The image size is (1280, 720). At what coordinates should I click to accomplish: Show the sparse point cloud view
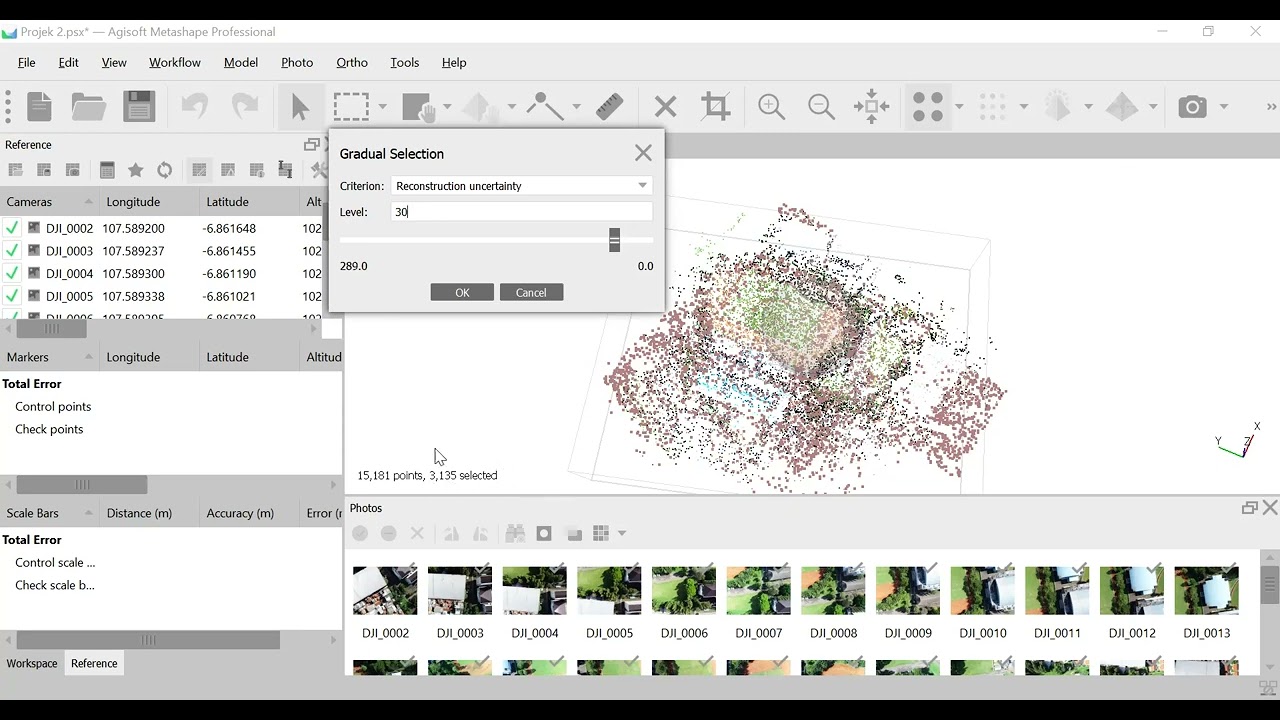tap(929, 107)
